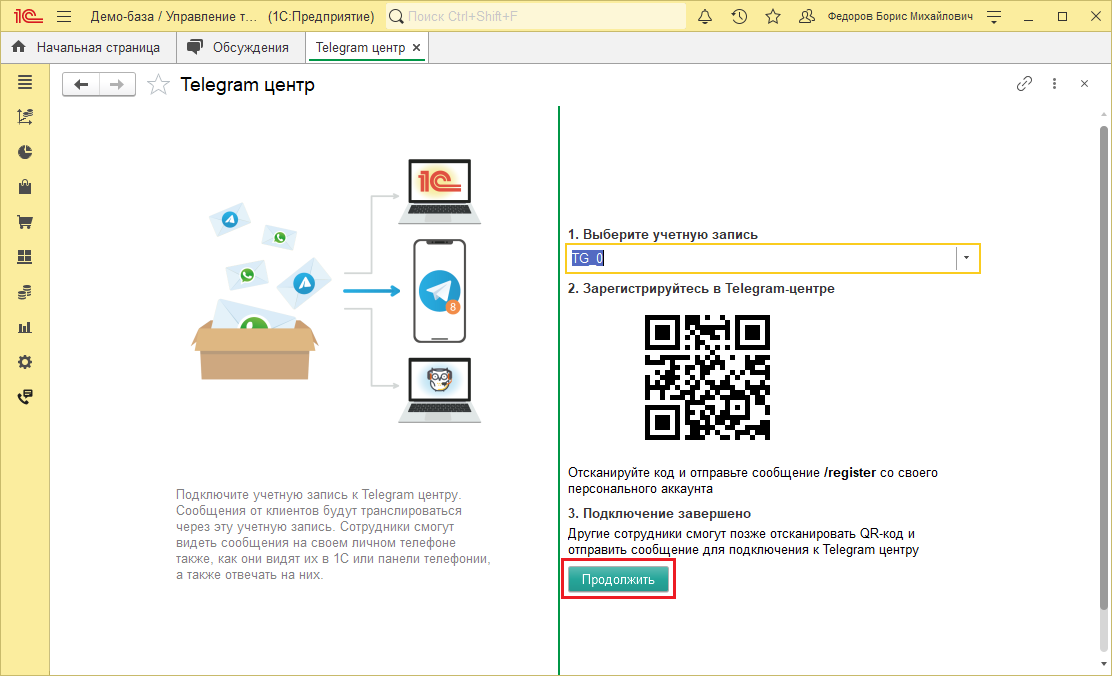
Task: Click the back arrow navigation button
Action: (81, 85)
